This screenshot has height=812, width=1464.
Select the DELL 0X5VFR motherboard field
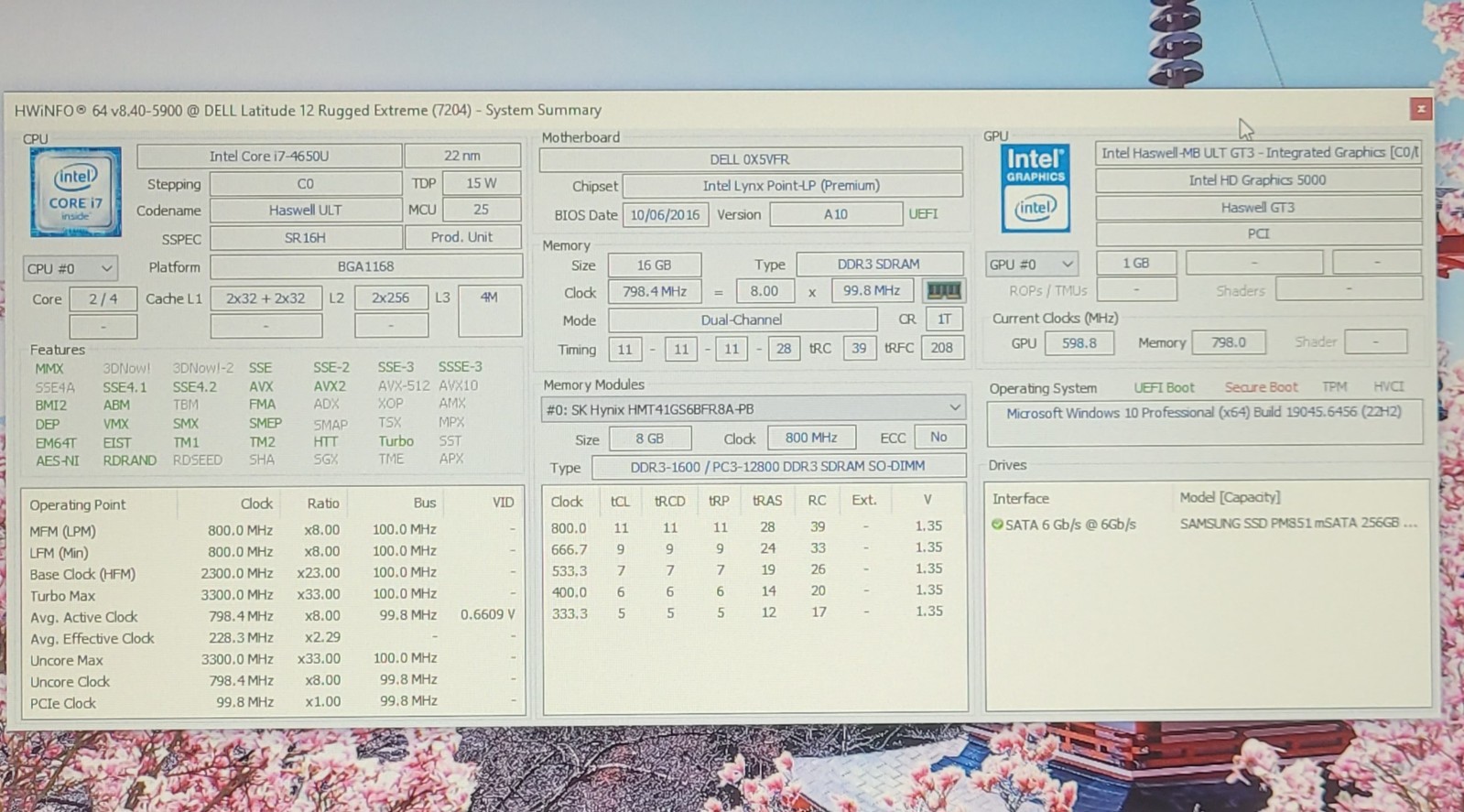coord(750,159)
